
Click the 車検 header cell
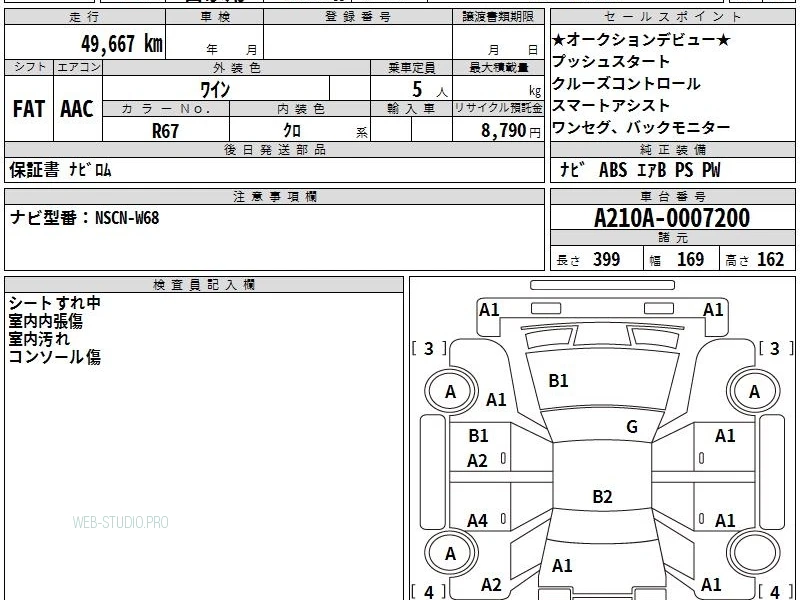coord(215,17)
